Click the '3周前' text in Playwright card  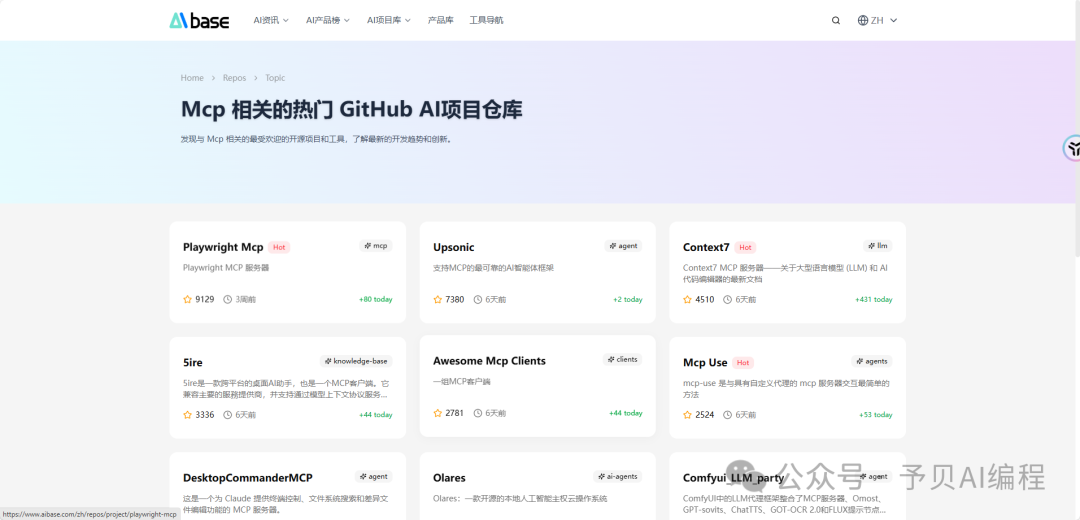click(x=246, y=300)
